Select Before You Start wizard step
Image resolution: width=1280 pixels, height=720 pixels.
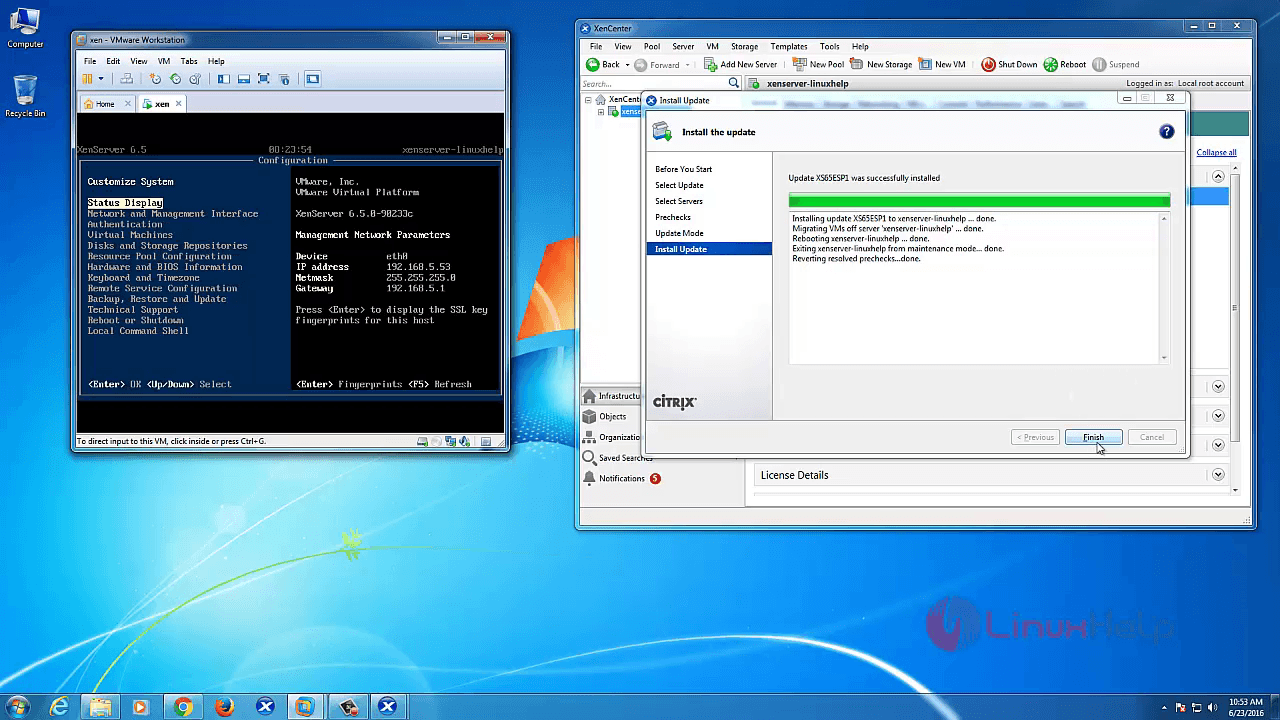point(684,169)
